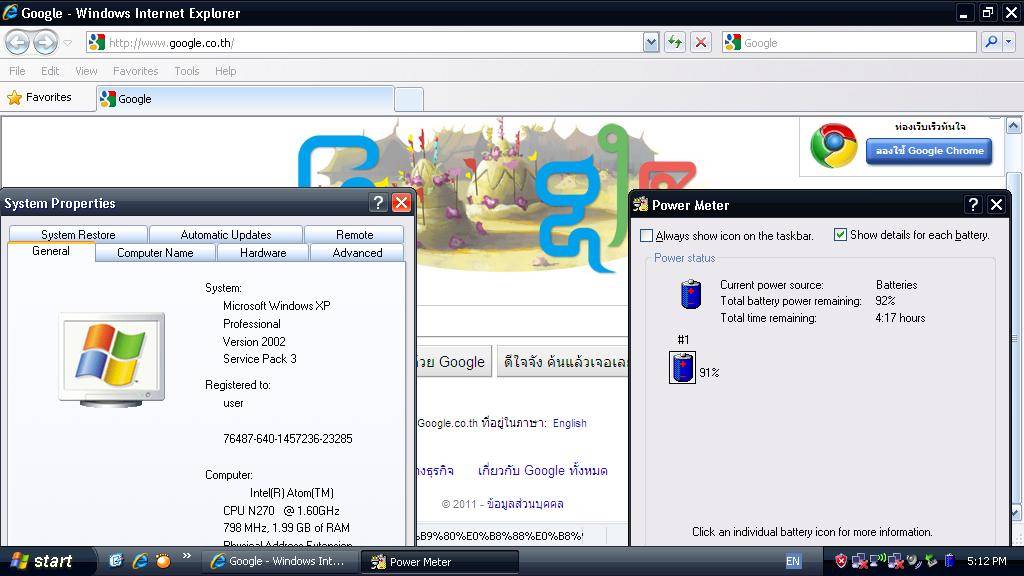Click the Power Meter help question icon
This screenshot has height=576, width=1024.
coord(973,204)
